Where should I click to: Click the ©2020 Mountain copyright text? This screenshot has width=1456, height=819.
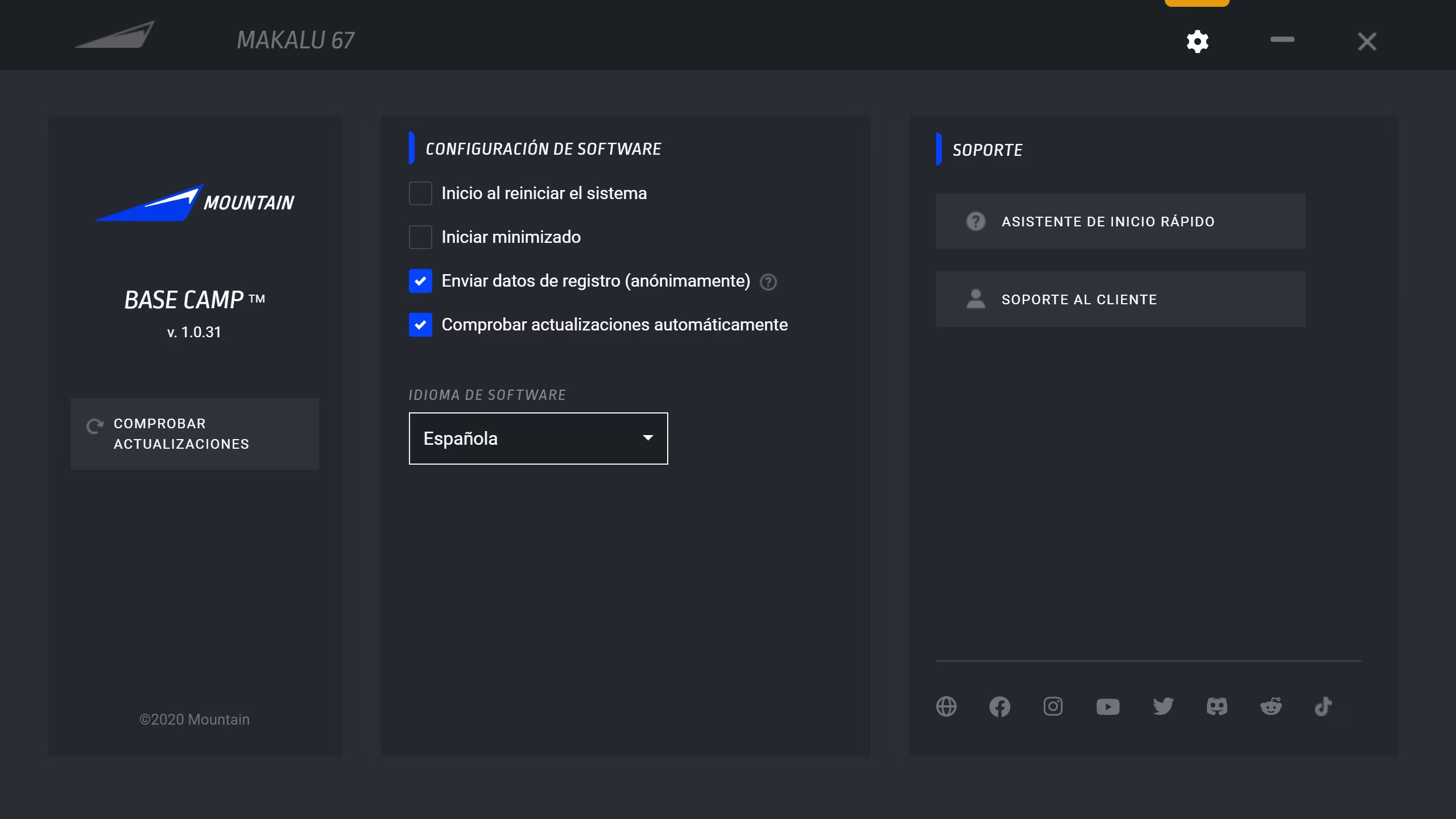point(195,719)
